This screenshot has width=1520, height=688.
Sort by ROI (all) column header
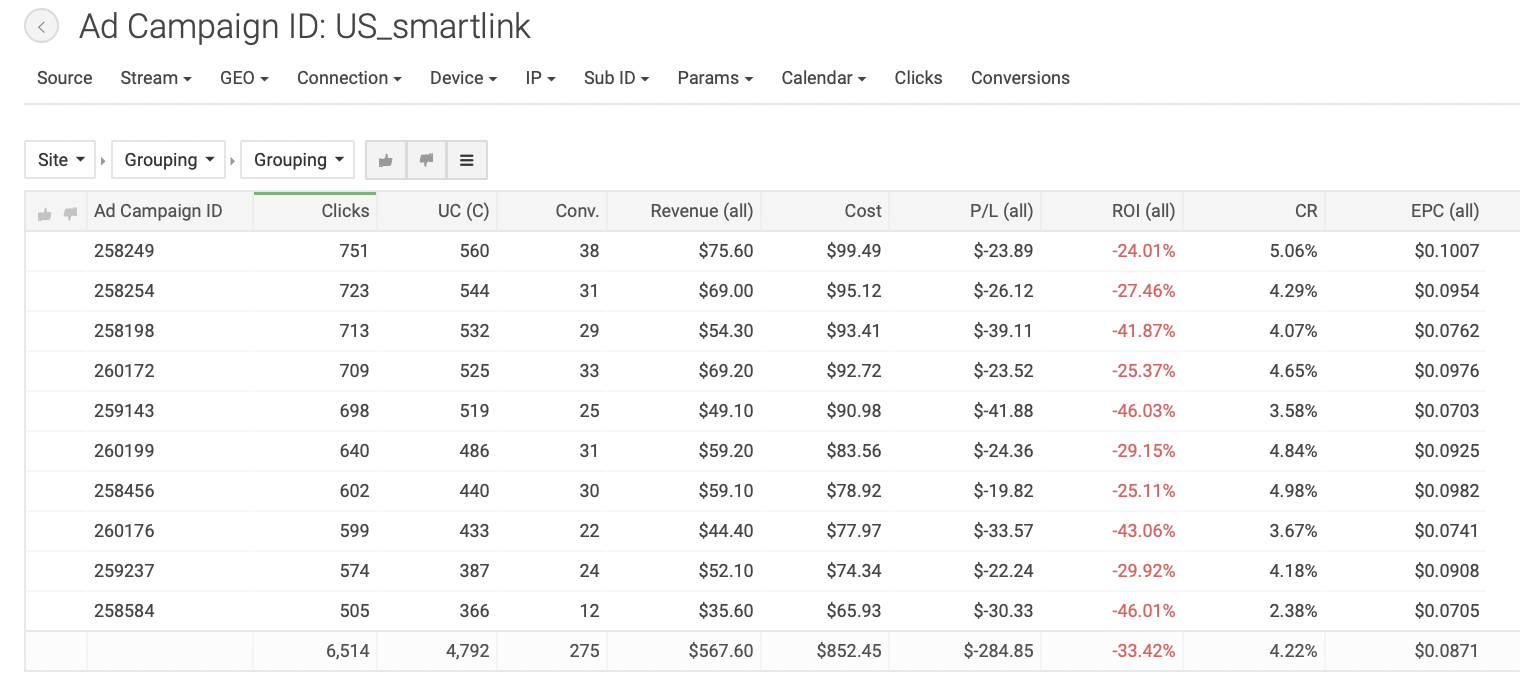tap(1143, 211)
